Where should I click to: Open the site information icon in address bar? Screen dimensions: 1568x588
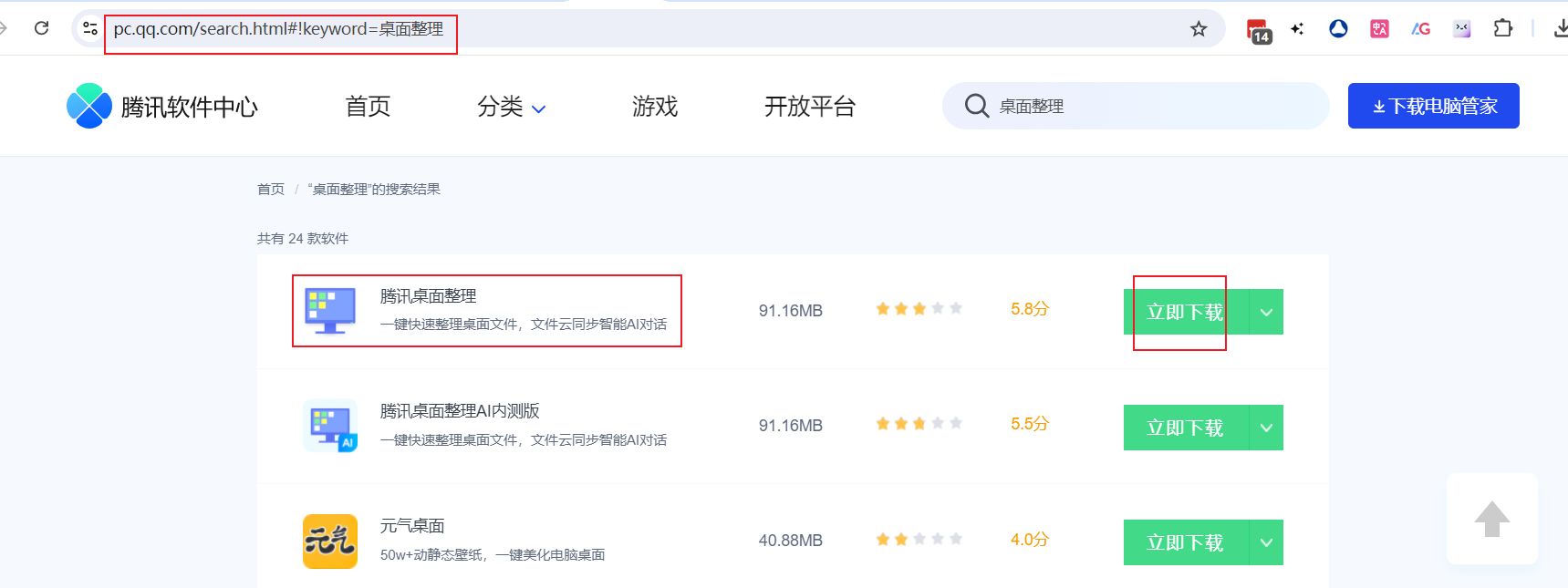pos(90,29)
